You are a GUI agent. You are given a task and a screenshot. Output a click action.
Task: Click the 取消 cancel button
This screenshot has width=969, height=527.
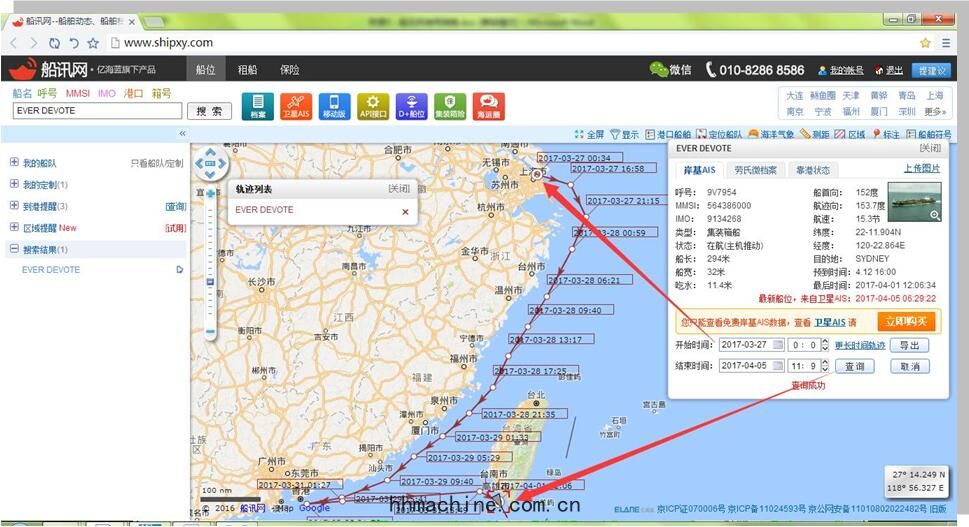pos(910,366)
